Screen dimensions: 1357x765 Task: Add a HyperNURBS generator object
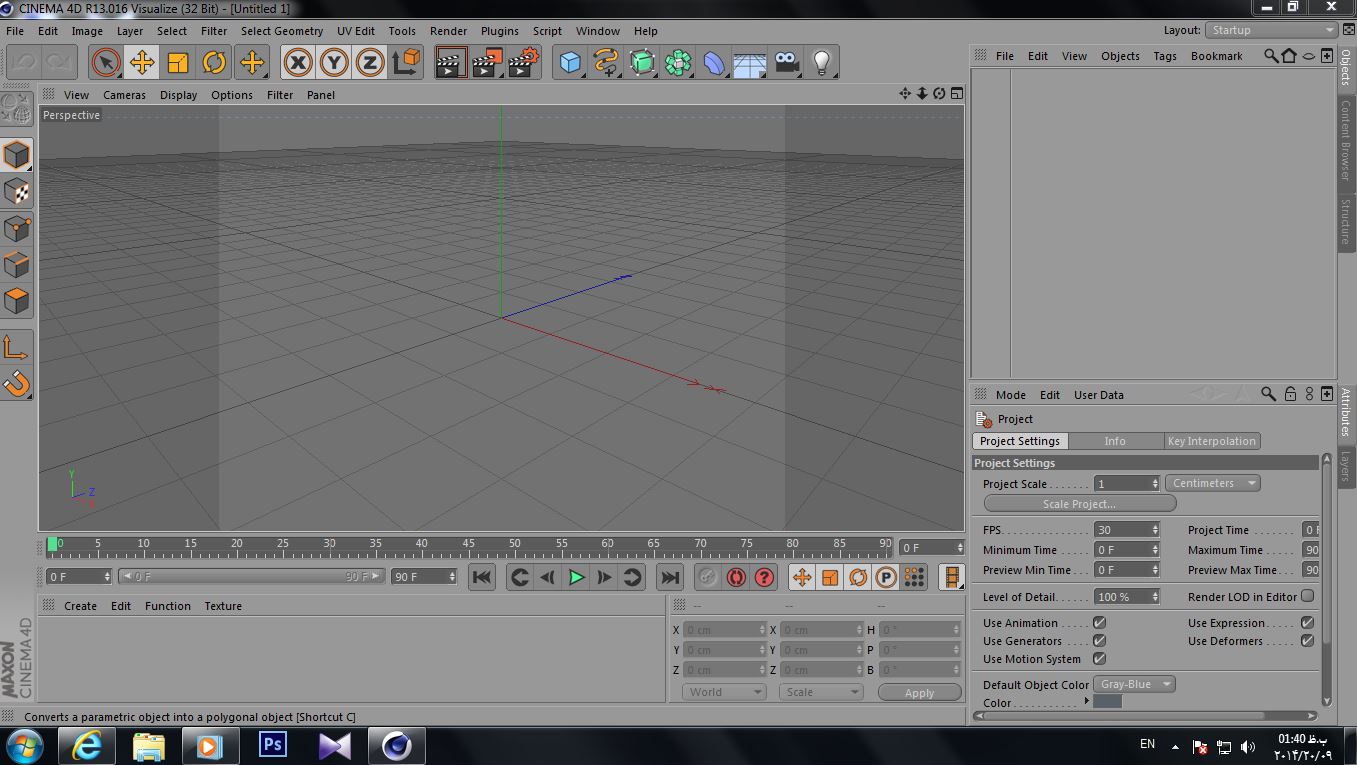click(642, 63)
